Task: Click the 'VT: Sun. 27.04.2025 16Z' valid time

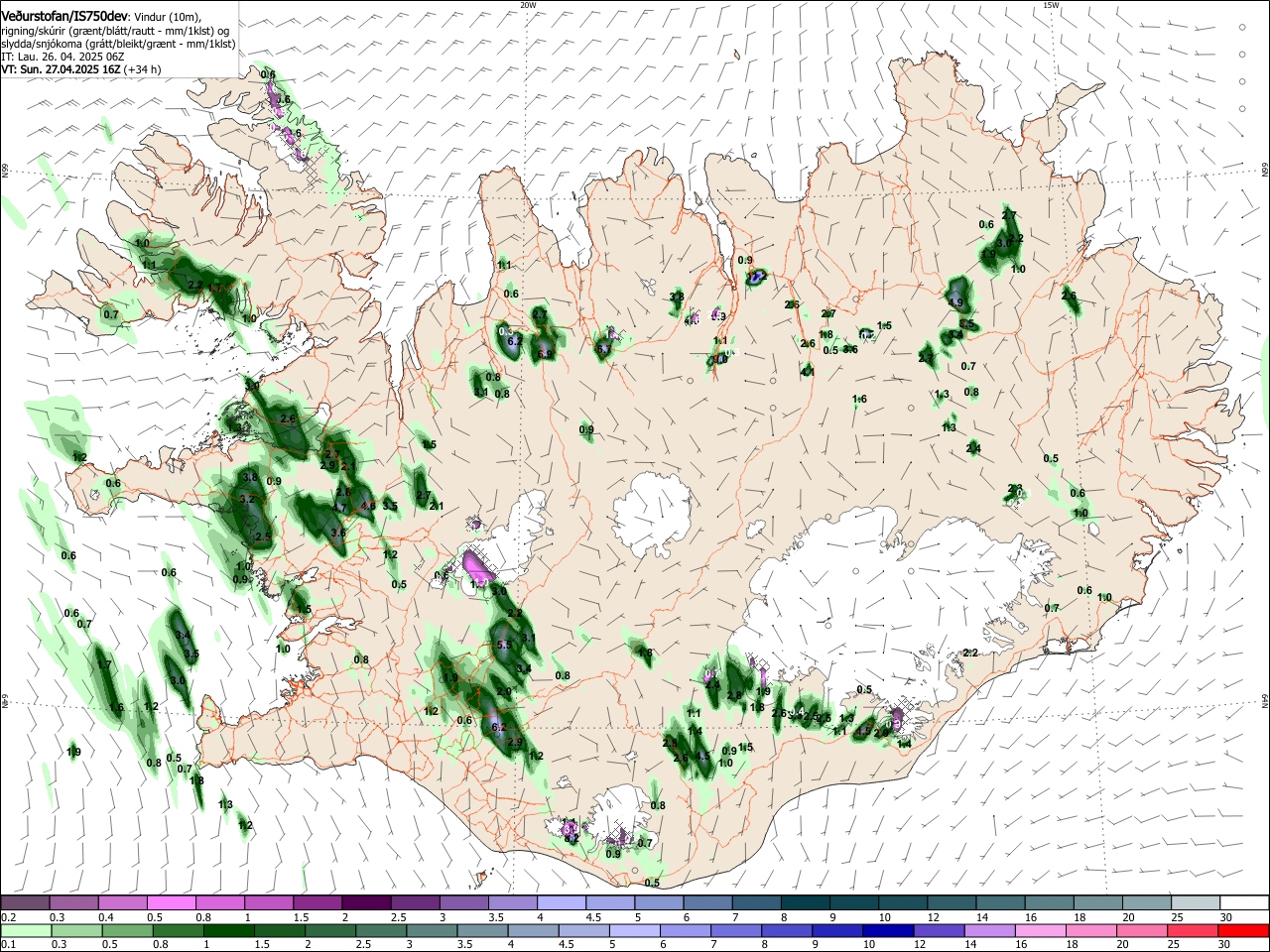Action: (62, 69)
